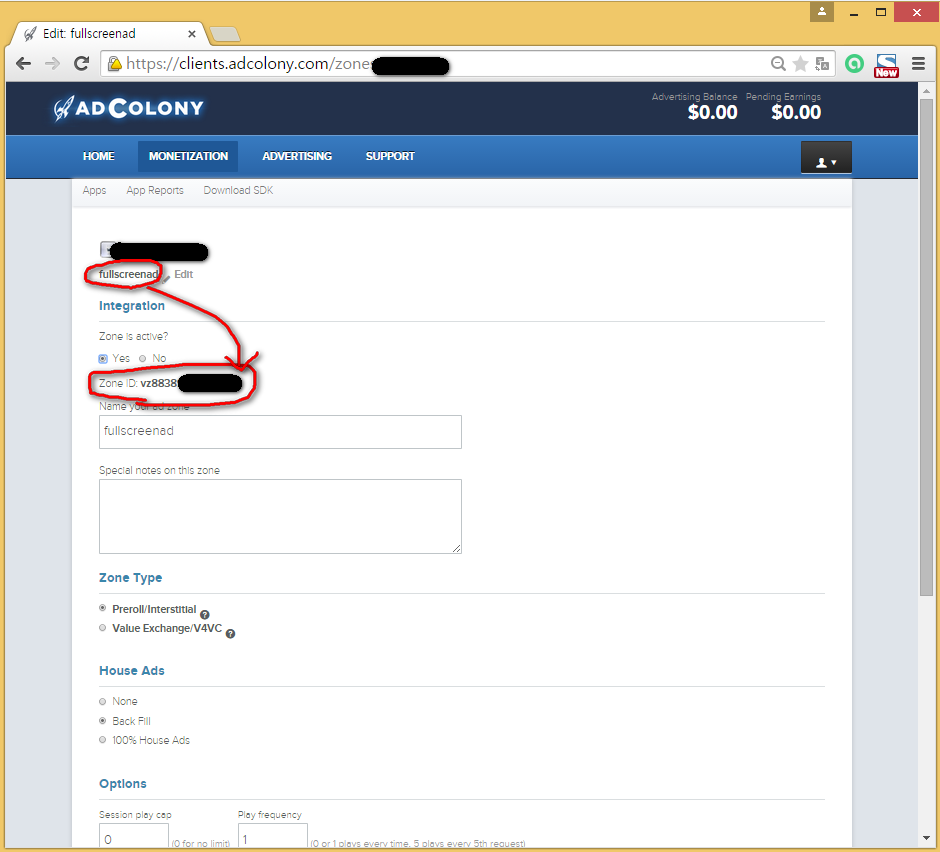Click the Special notes textarea
This screenshot has width=940, height=852.
point(280,516)
